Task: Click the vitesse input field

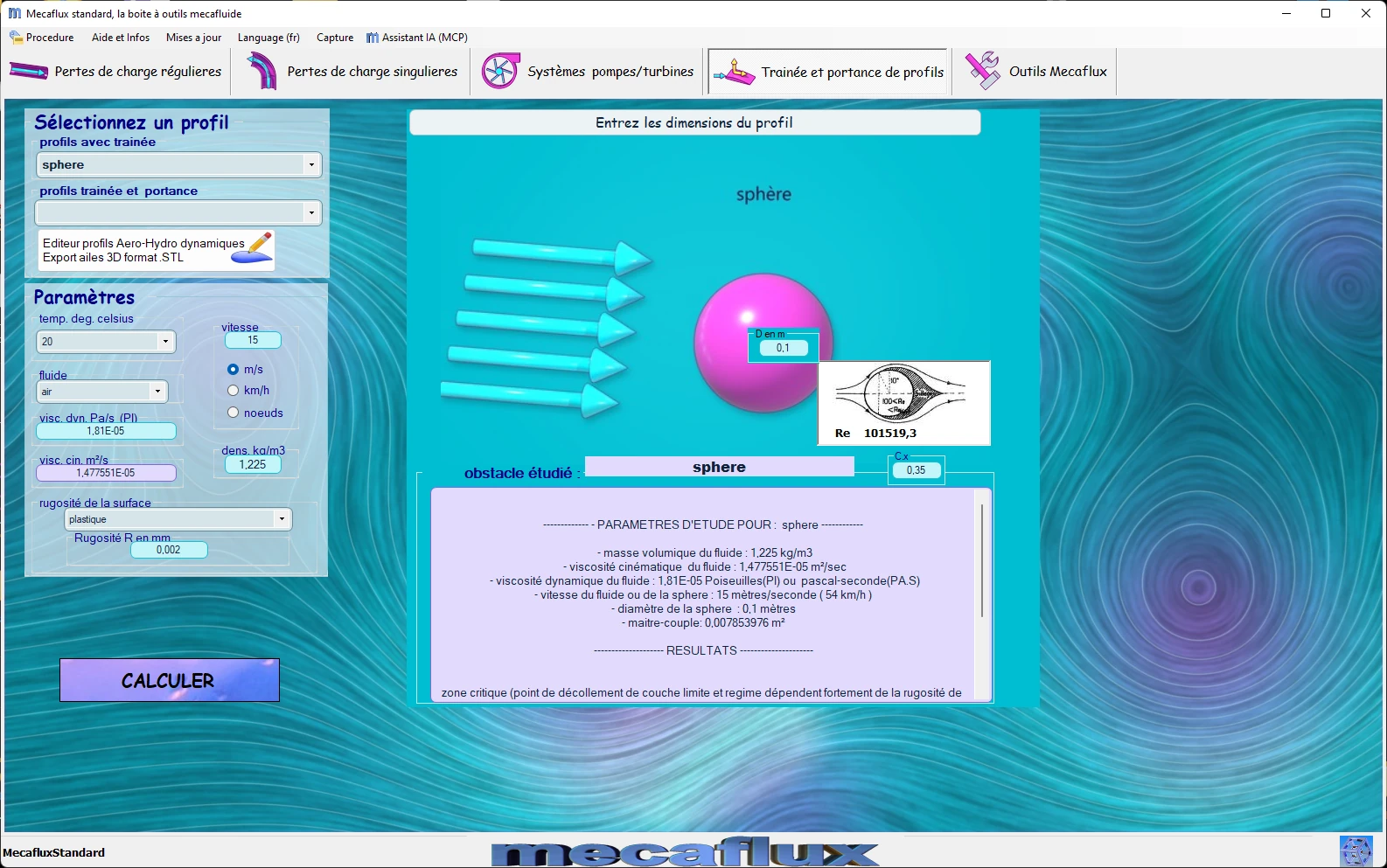Action: [x=253, y=340]
